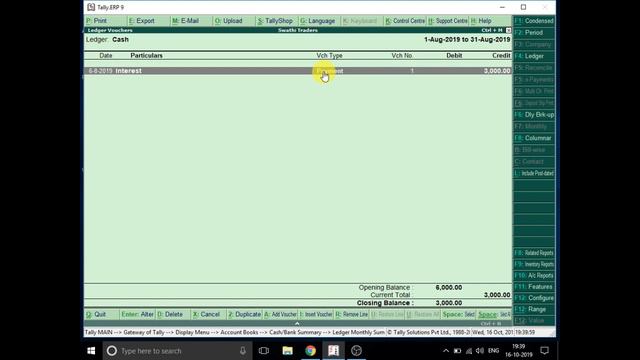
Task: Click Insert Voucher button
Action: coord(316,315)
